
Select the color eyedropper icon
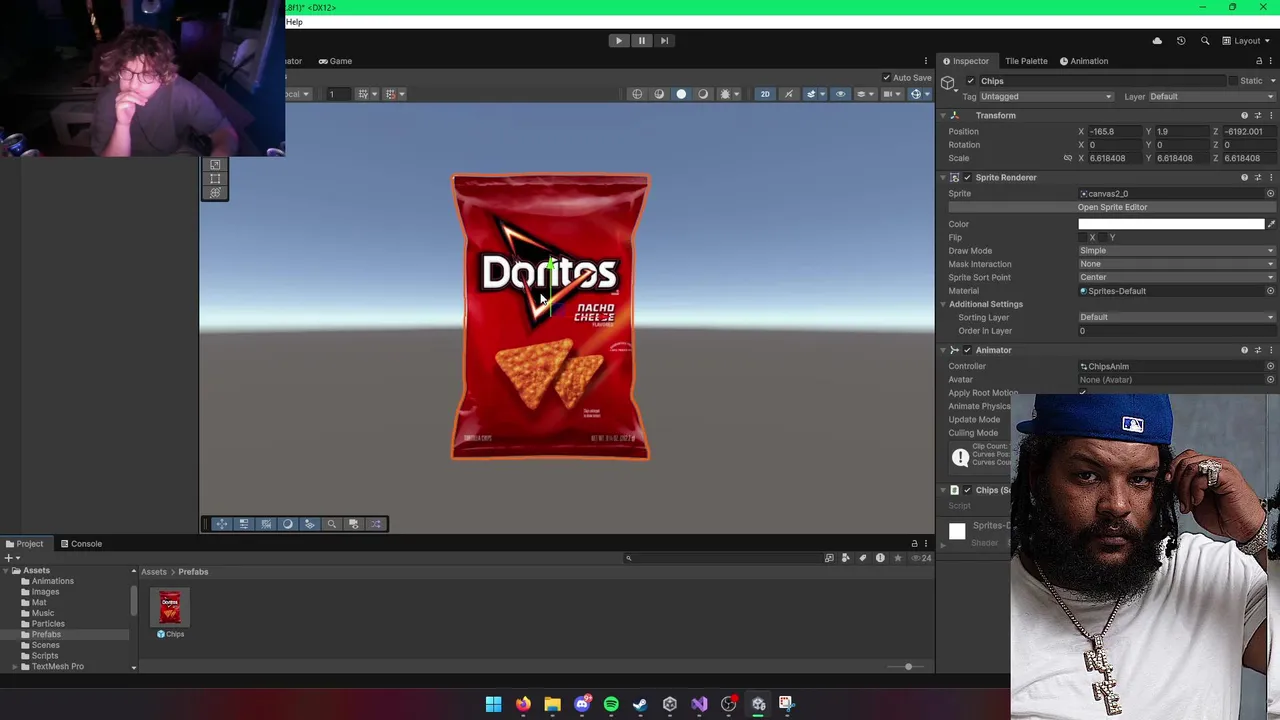point(1271,224)
